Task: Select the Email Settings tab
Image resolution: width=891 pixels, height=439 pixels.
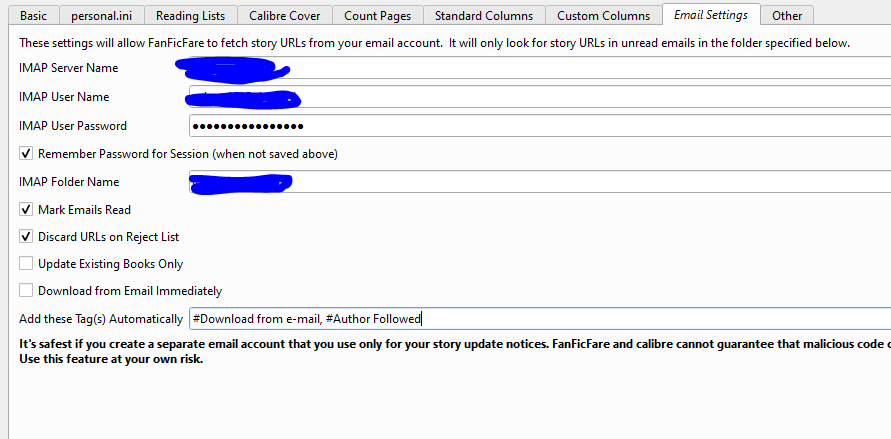Action: [x=710, y=14]
